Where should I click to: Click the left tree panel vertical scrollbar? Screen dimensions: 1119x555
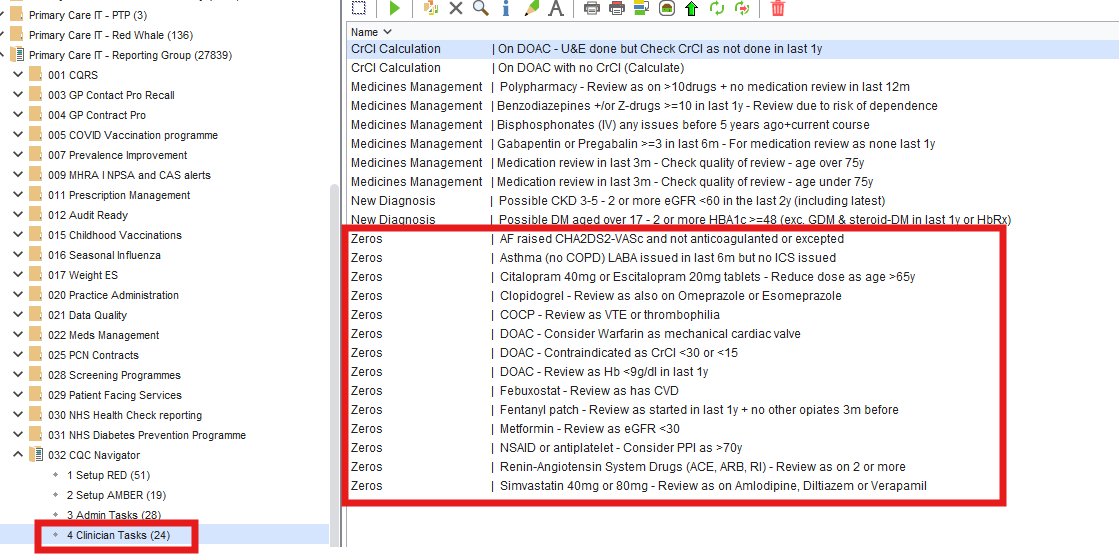click(x=335, y=360)
